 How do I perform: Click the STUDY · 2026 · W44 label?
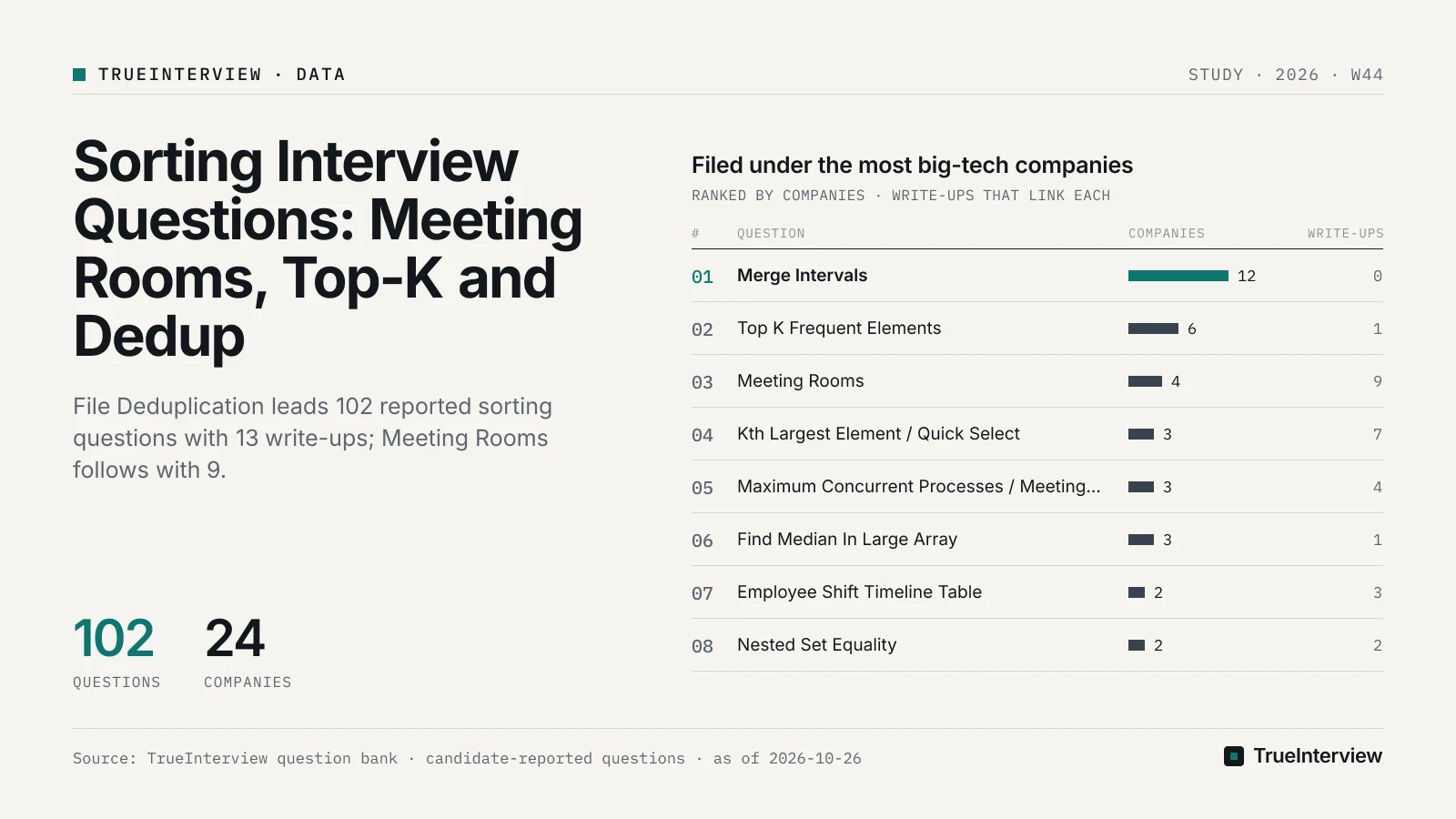point(1285,75)
